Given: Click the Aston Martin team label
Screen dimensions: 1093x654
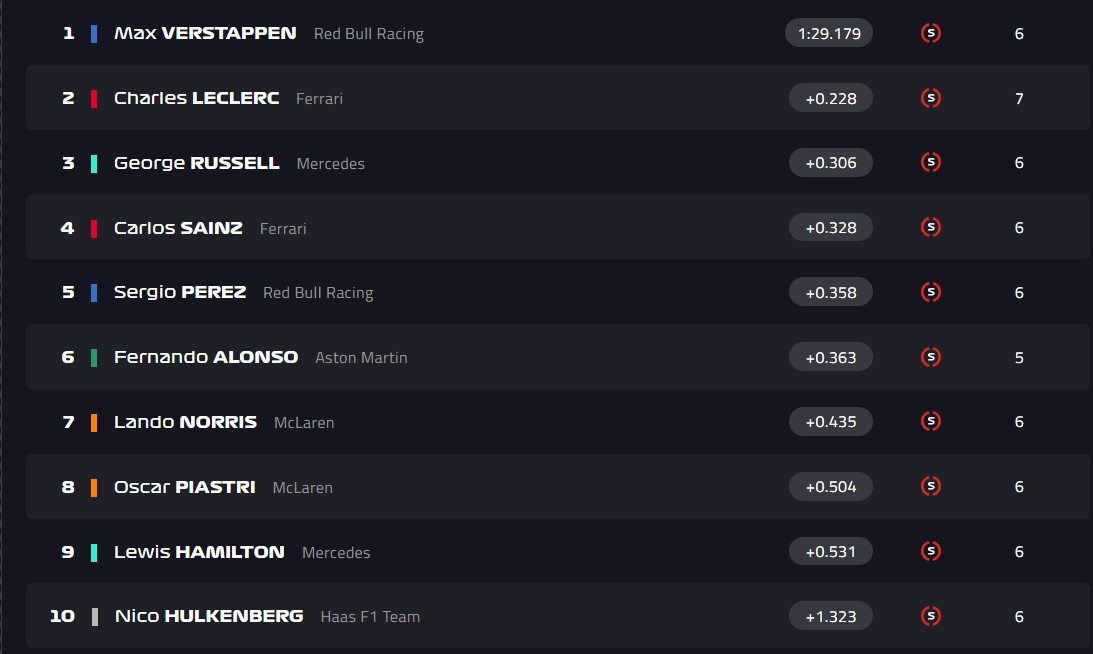Looking at the screenshot, I should (x=361, y=358).
